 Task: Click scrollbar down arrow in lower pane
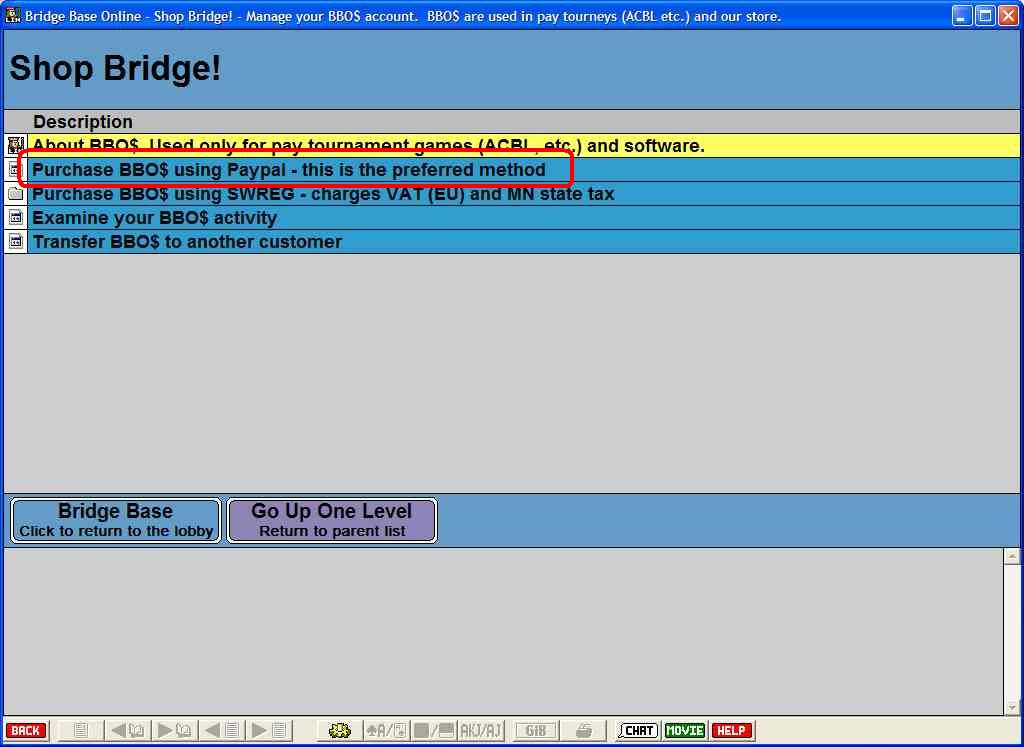point(1012,707)
